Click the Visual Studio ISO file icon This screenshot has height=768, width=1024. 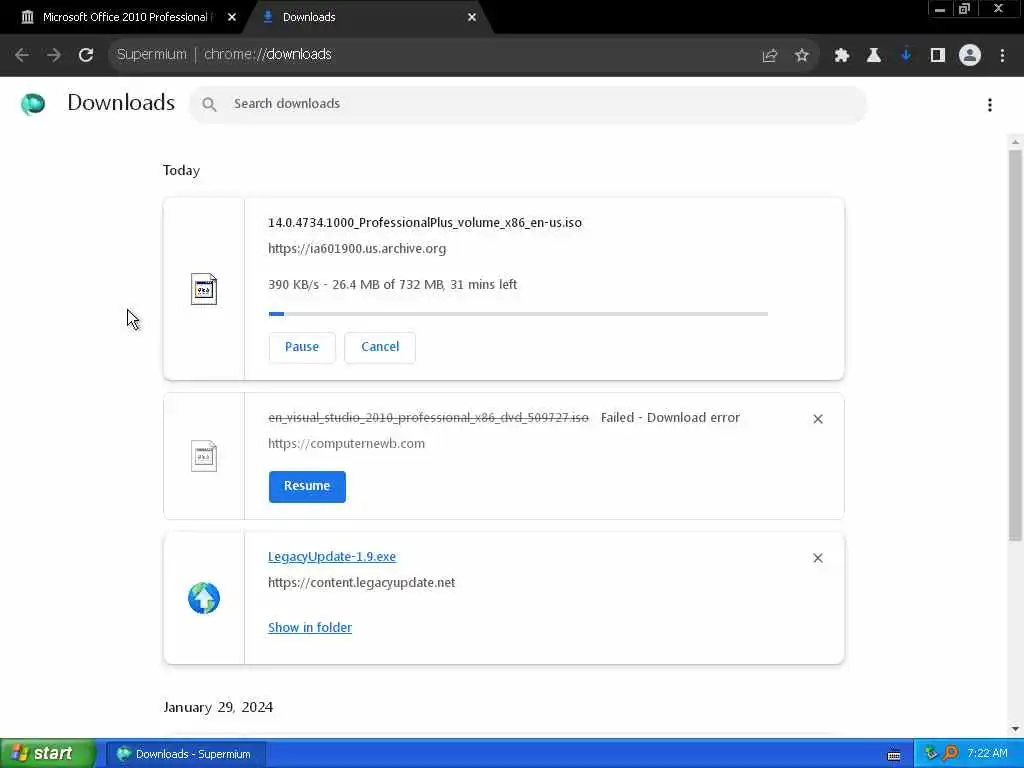click(x=204, y=456)
